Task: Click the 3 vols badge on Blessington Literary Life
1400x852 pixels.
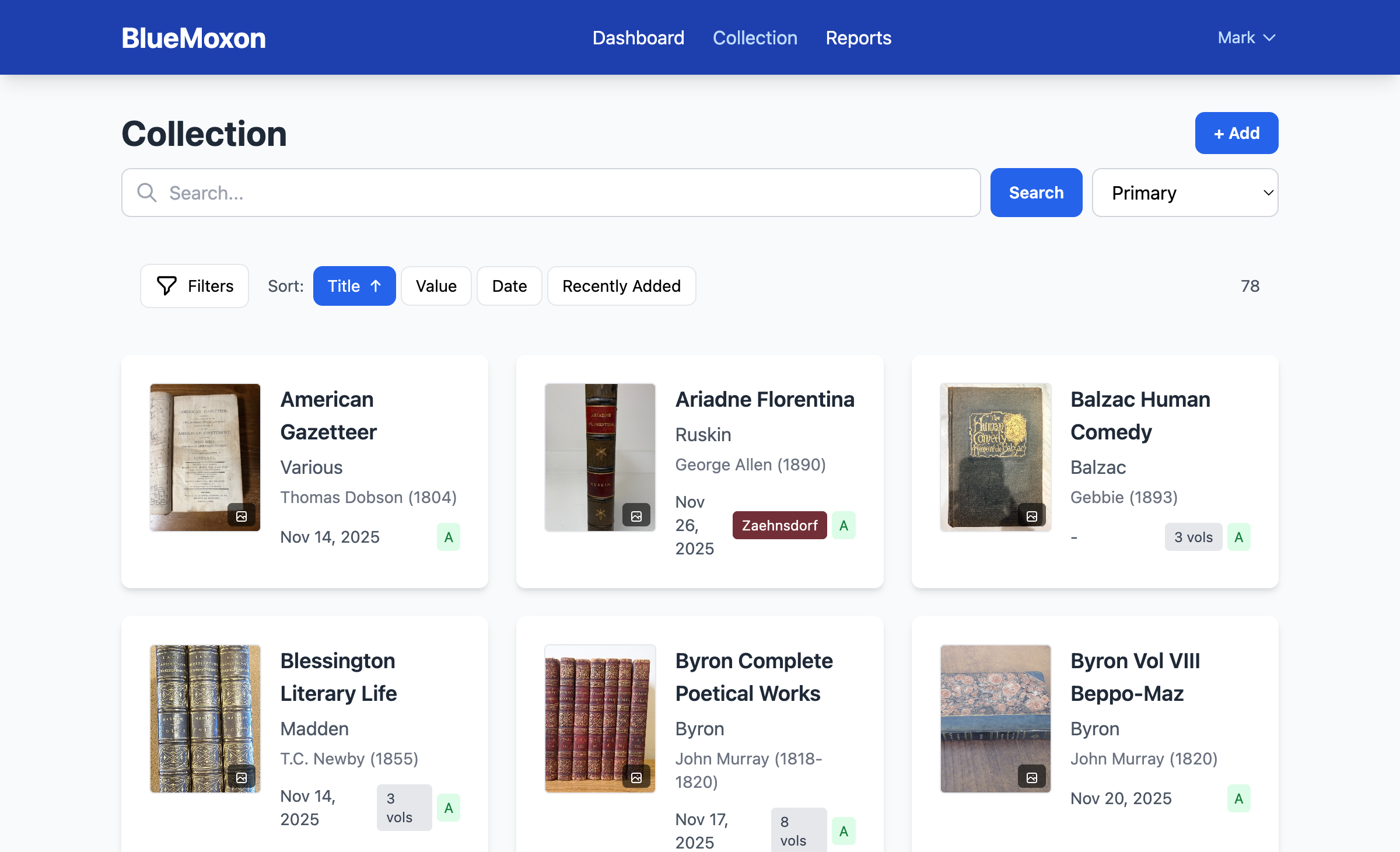Action: pos(404,807)
